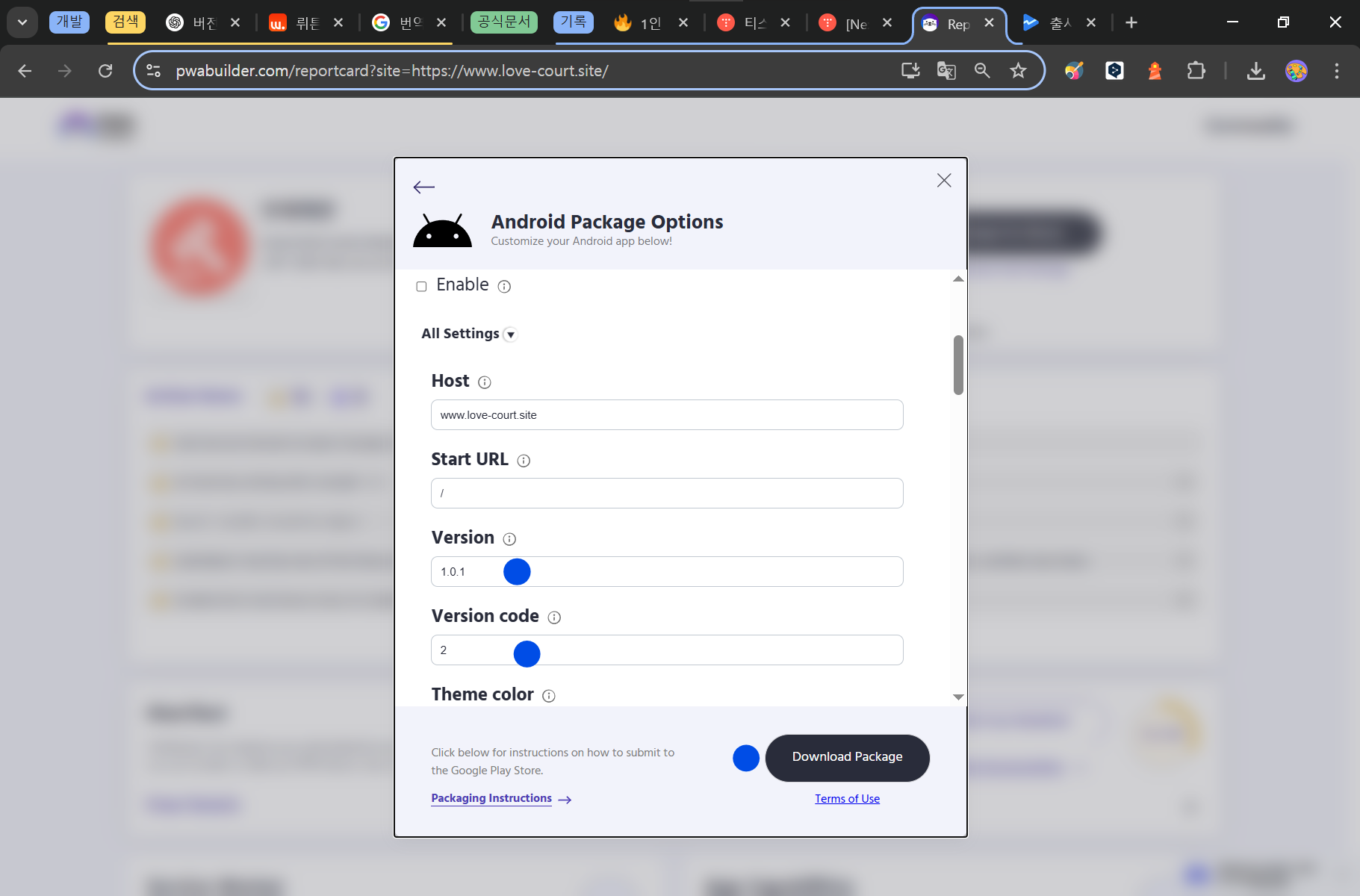This screenshot has height=896, width=1360.
Task: Open the tab search dropdown
Action: [x=22, y=22]
